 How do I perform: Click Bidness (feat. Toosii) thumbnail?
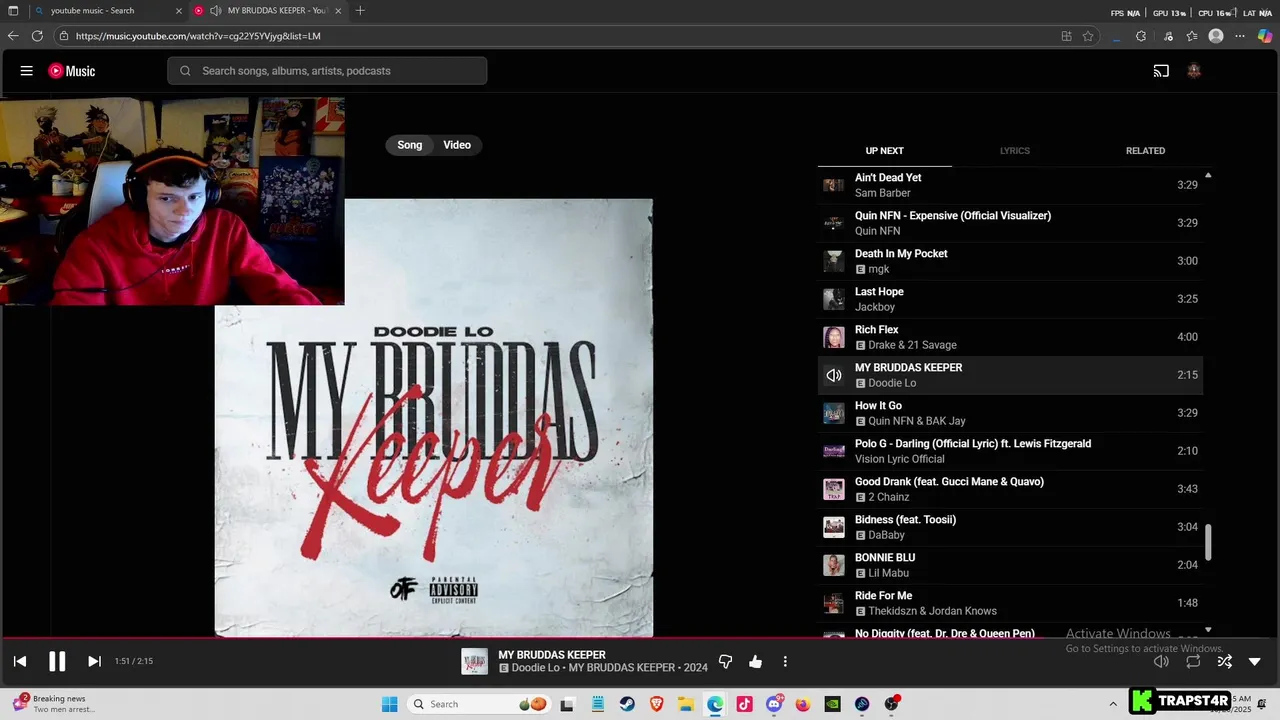coord(833,527)
